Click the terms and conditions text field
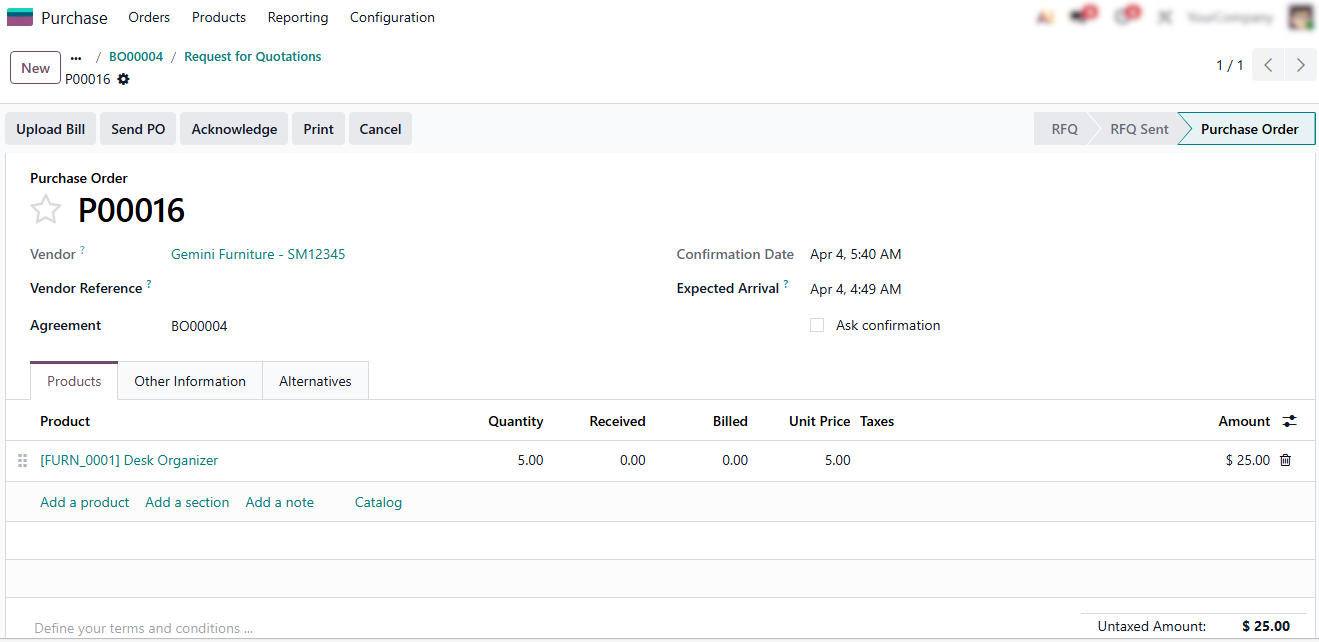 pyautogui.click(x=143, y=628)
